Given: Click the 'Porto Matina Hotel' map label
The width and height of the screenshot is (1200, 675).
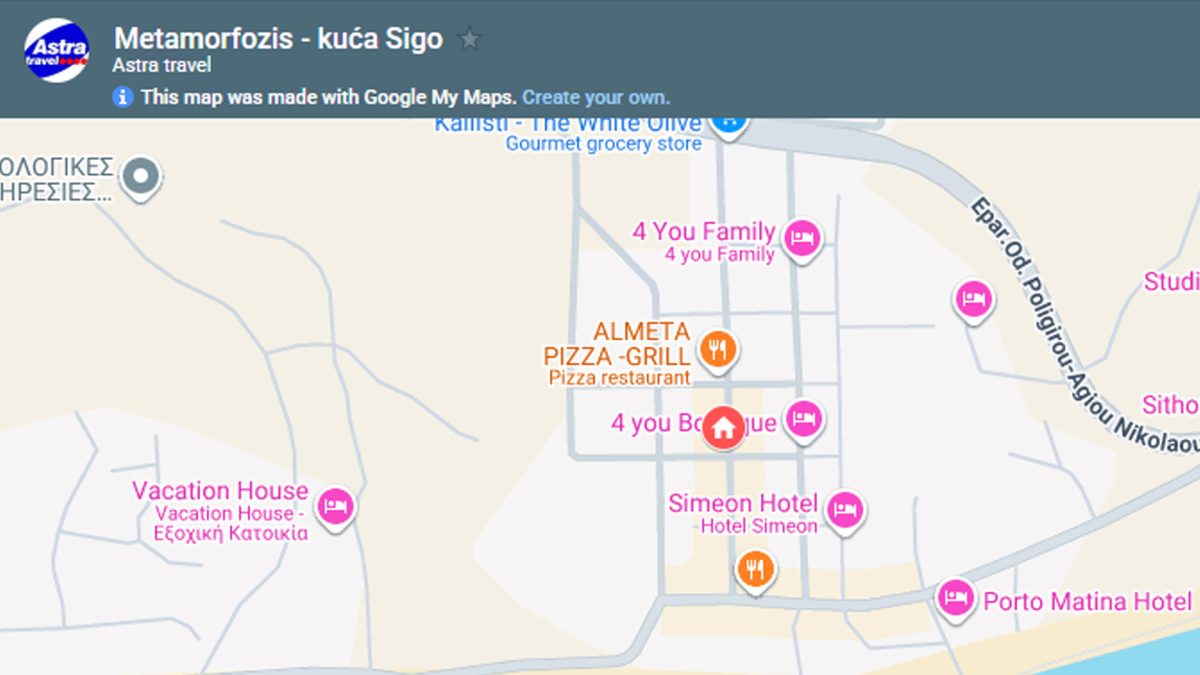Looking at the screenshot, I should pyautogui.click(x=1088, y=601).
